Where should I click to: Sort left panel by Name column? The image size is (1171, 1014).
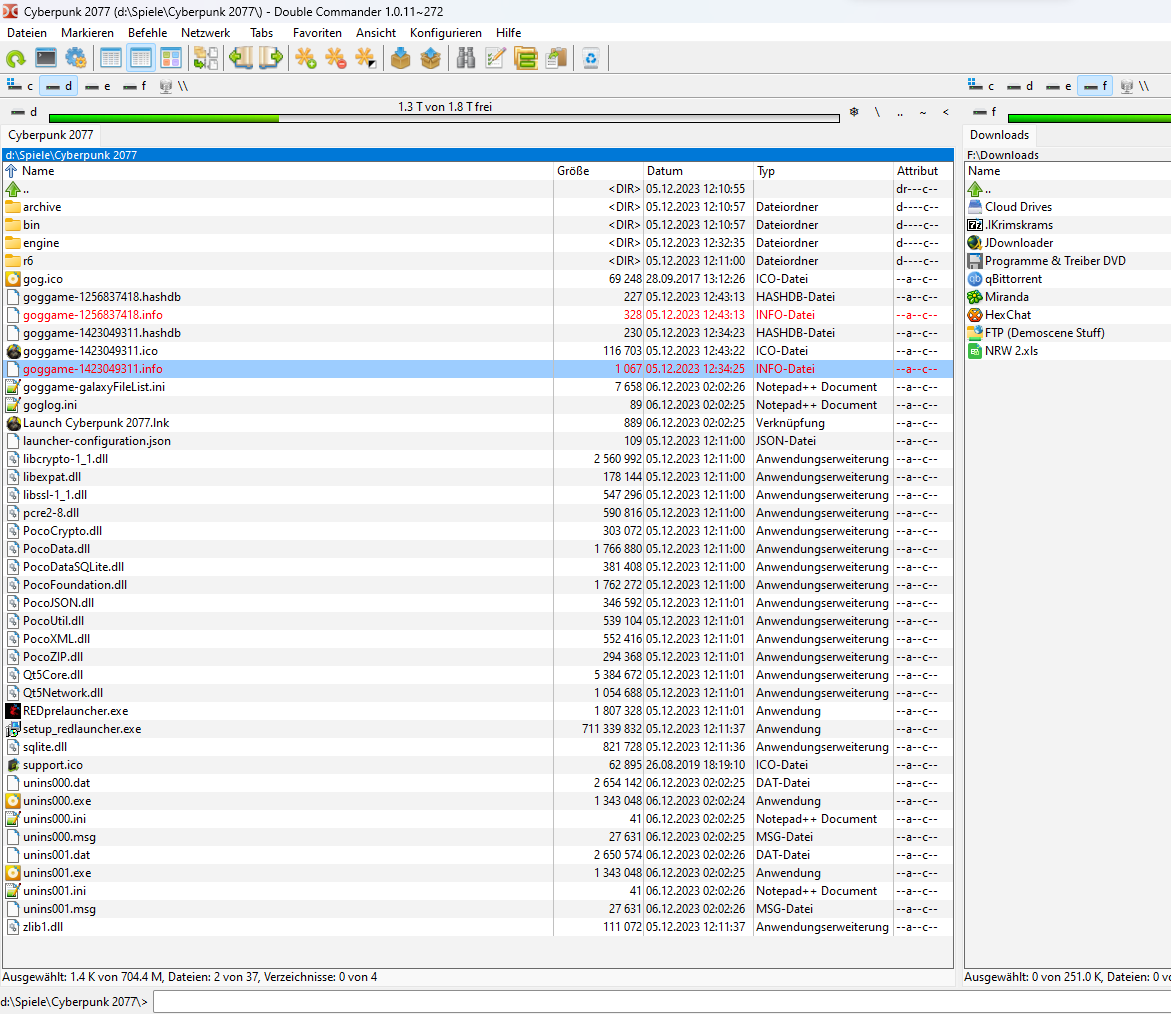click(278, 171)
